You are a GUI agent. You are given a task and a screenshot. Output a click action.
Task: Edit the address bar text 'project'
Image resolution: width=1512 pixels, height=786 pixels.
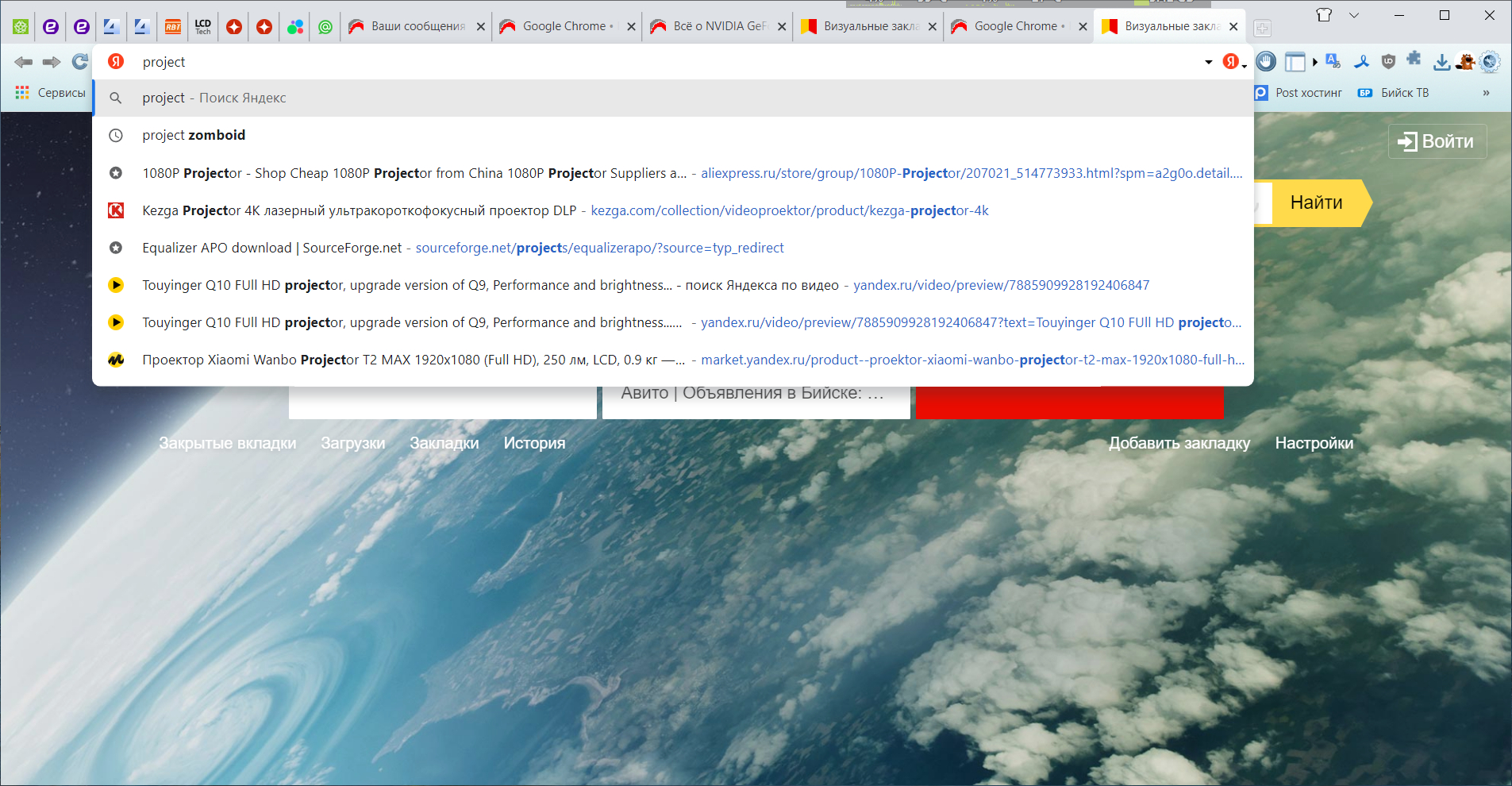pyautogui.click(x=164, y=62)
